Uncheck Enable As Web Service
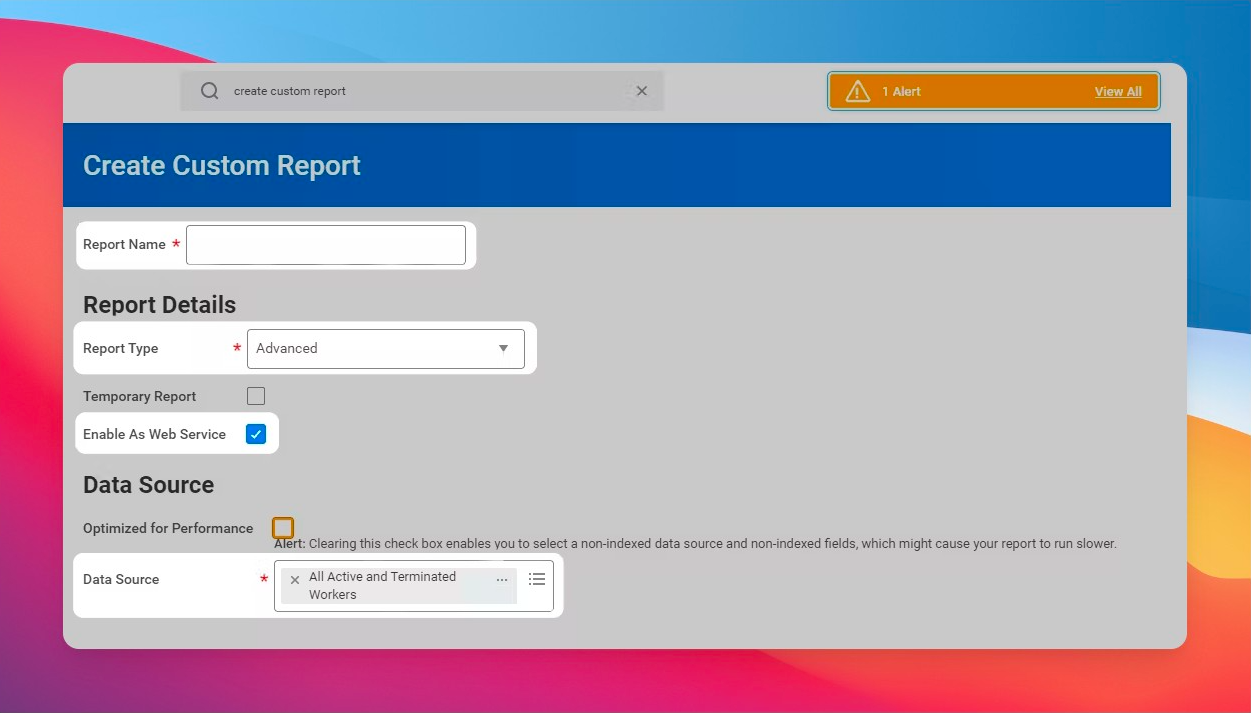The height and width of the screenshot is (713, 1251). point(256,434)
